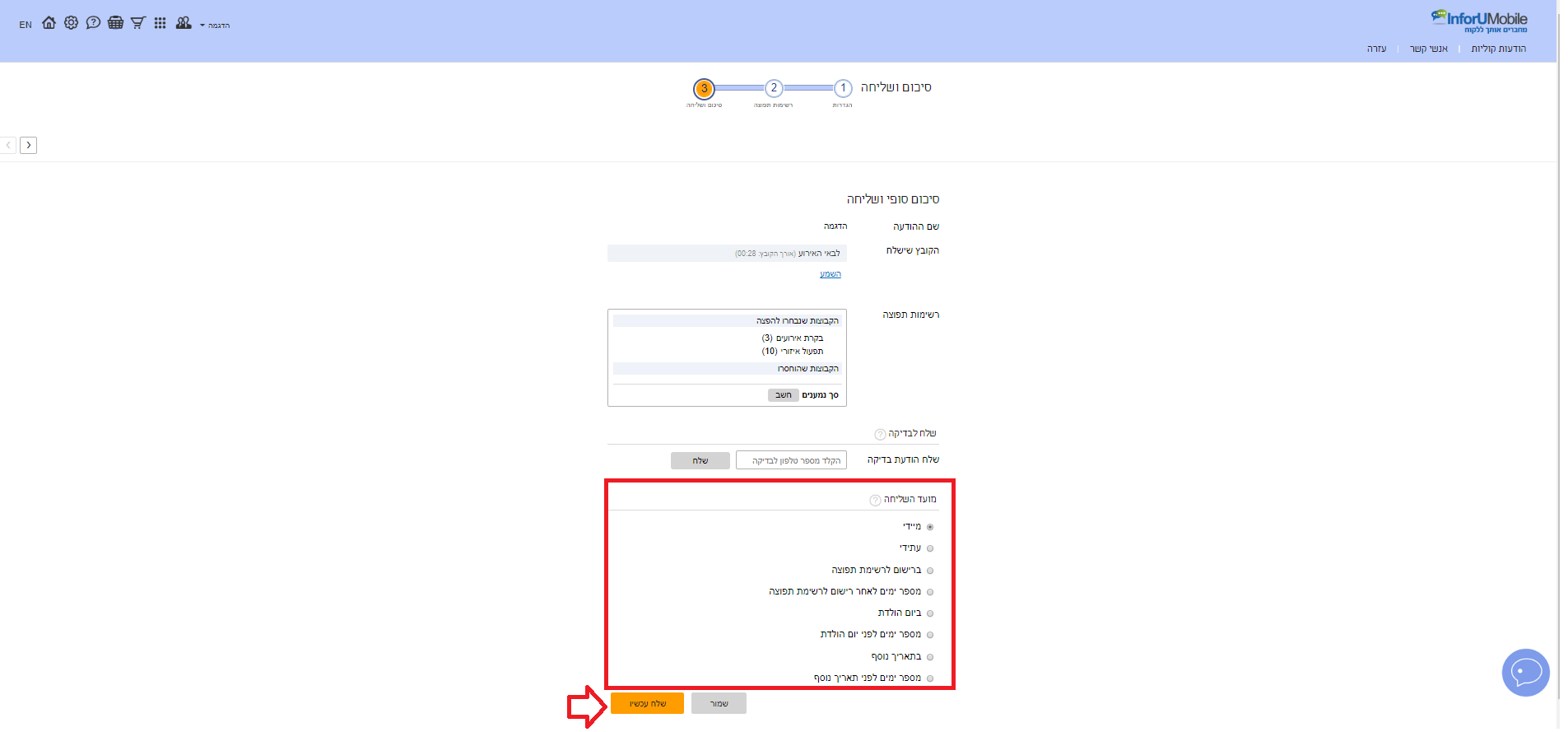This screenshot has height=732, width=1568.
Task: Open the shopping cart icon
Action: pos(138,23)
